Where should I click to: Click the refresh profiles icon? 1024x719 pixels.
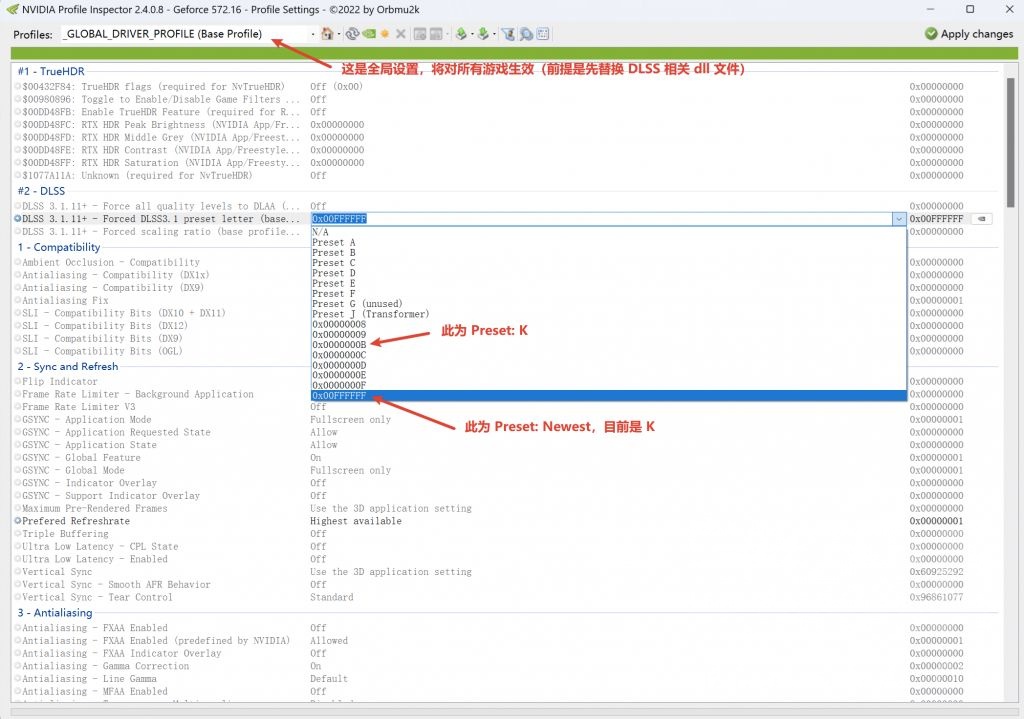tap(353, 33)
